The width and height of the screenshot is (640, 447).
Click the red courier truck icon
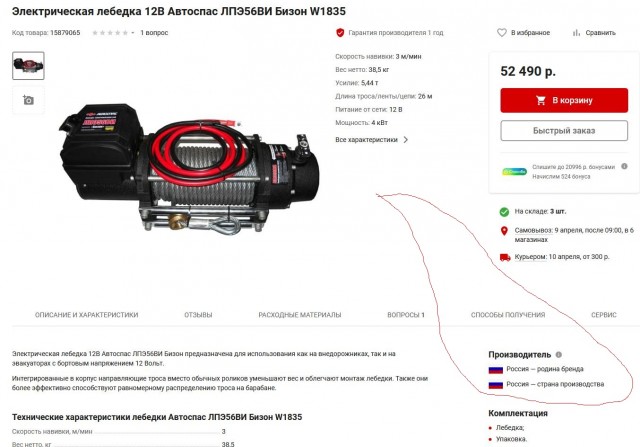(x=505, y=257)
